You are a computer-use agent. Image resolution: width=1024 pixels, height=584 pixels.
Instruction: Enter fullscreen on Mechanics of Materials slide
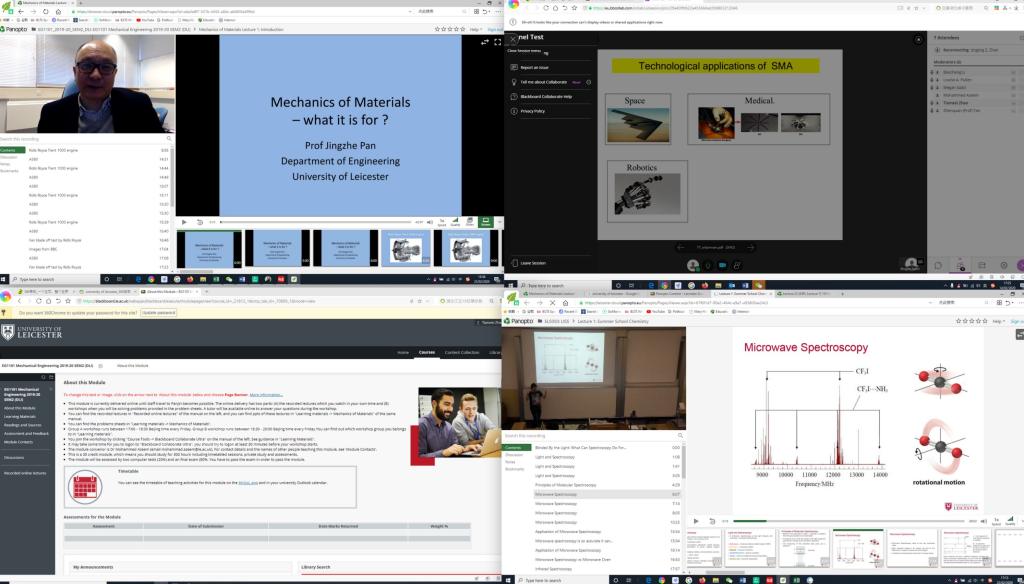[498, 42]
